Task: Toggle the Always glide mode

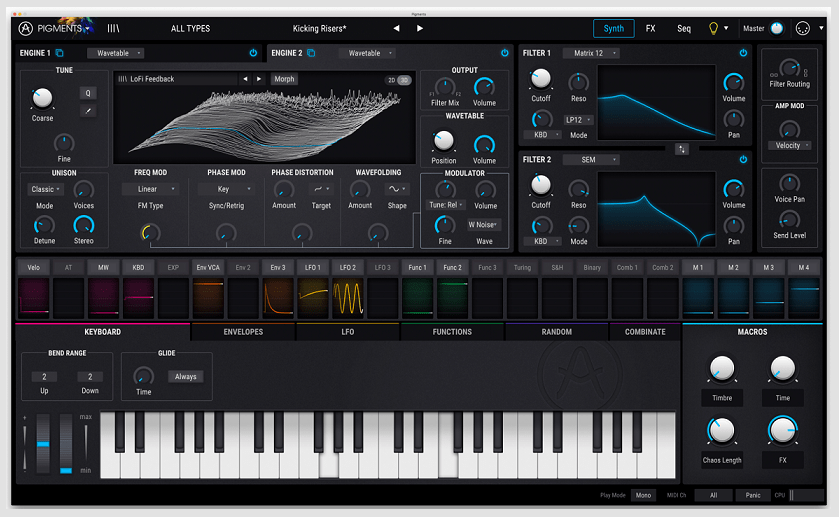Action: [185, 377]
